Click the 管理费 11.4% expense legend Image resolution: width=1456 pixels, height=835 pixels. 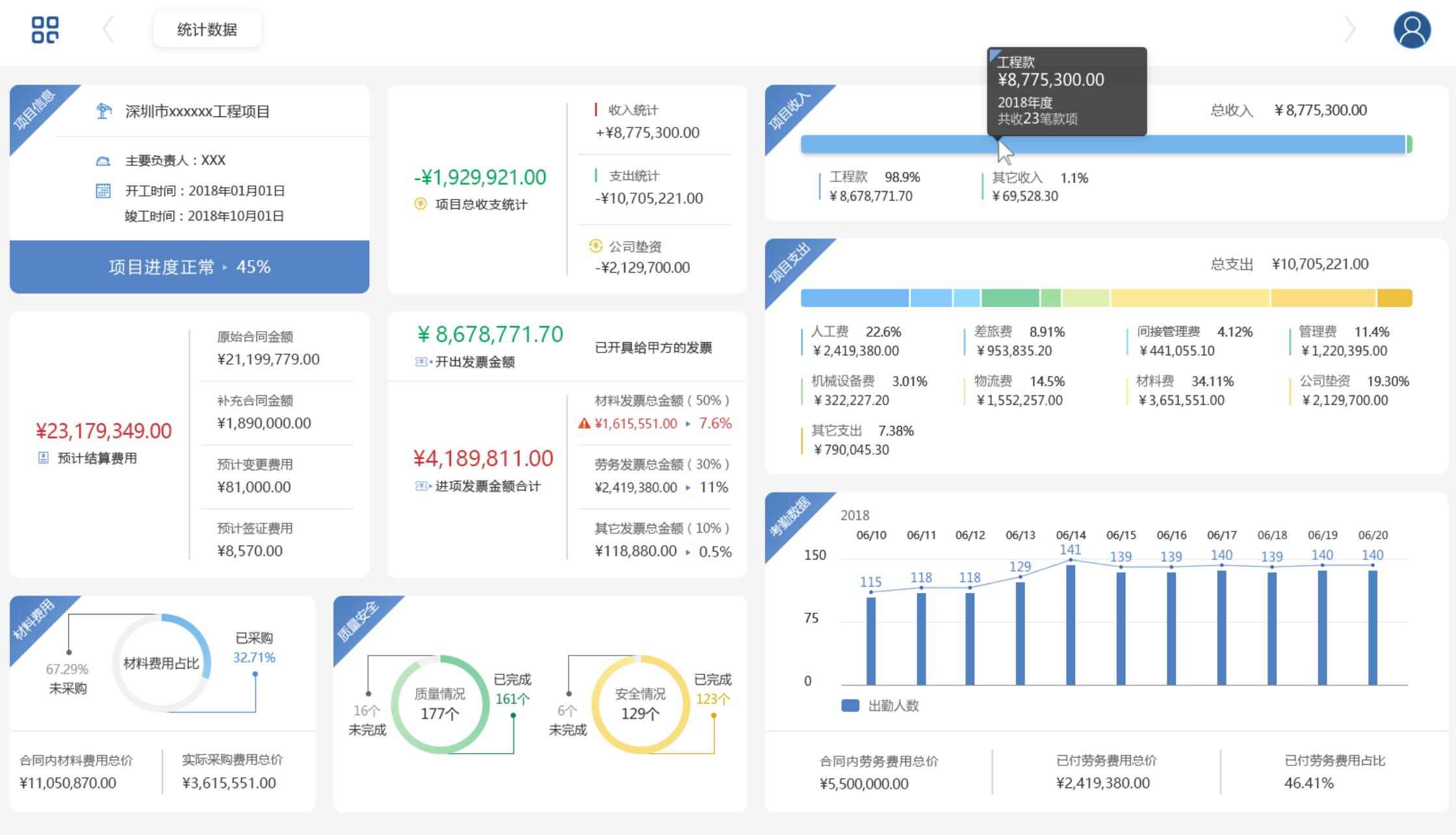coord(1340,341)
